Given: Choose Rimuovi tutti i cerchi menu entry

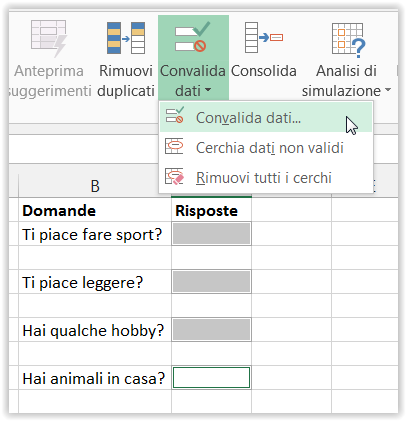Looking at the screenshot, I should (x=266, y=177).
